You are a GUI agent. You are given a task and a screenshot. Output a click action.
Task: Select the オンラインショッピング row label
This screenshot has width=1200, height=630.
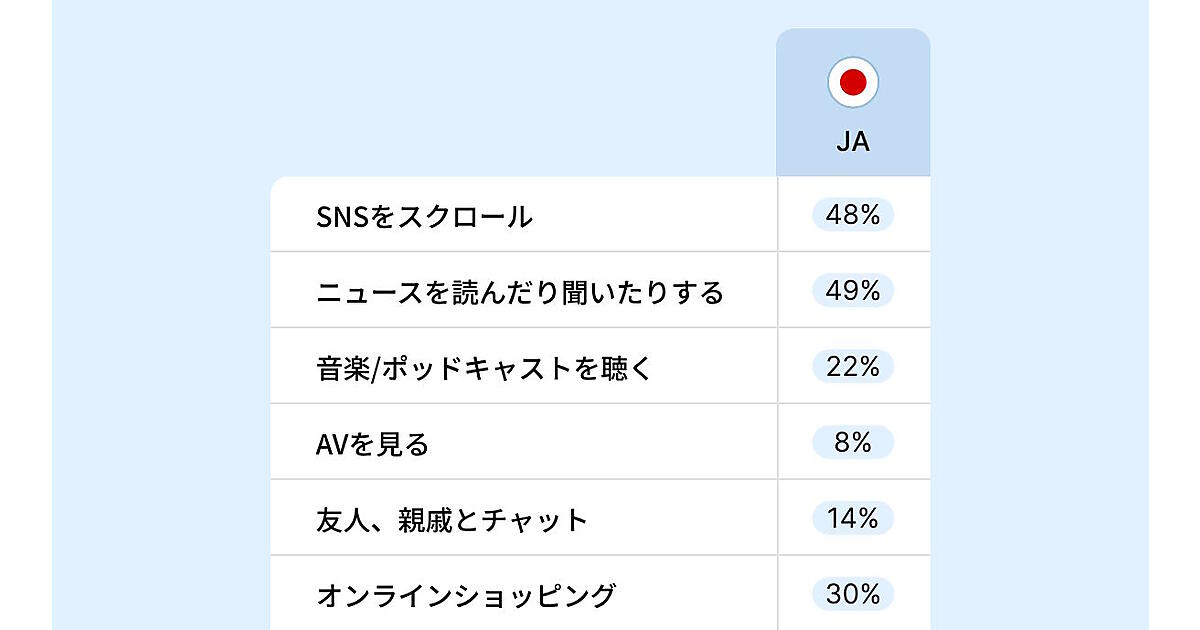coord(466,596)
